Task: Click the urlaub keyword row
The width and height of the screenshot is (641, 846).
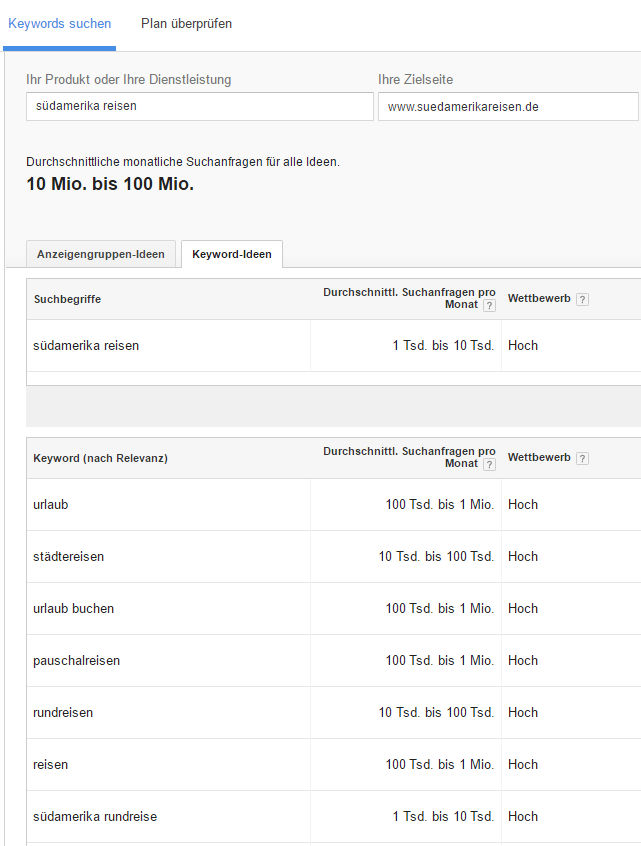Action: 334,504
